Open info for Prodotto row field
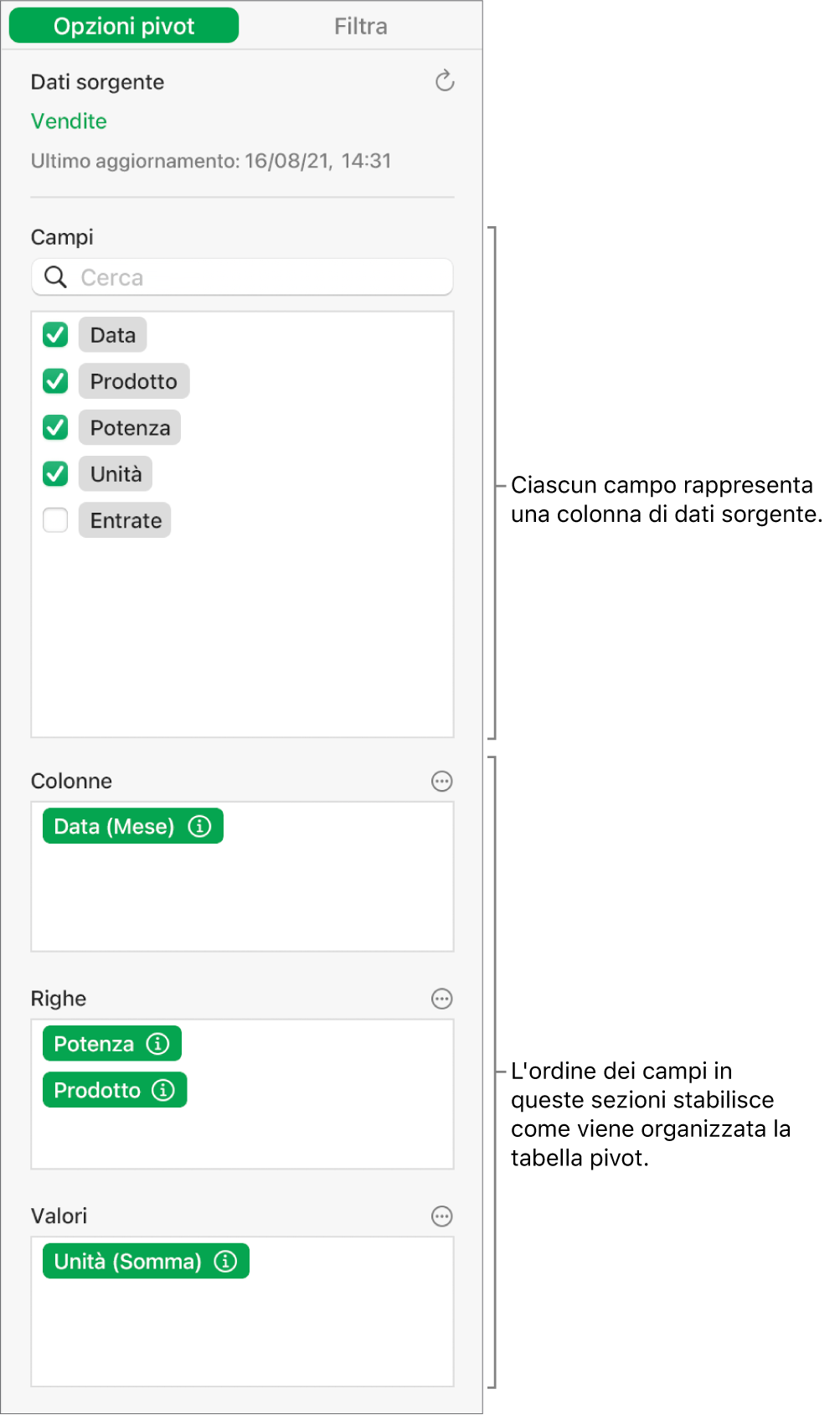Screen dimensions: 840x1415 [163, 1090]
